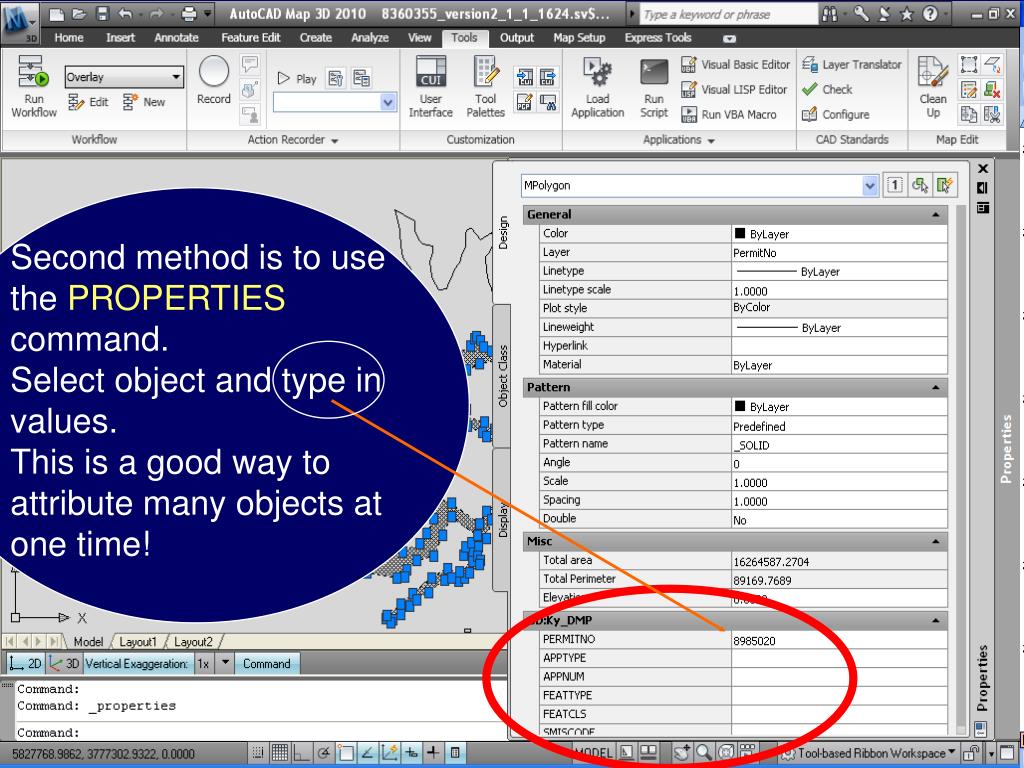Click Edit workflow button

click(88, 102)
